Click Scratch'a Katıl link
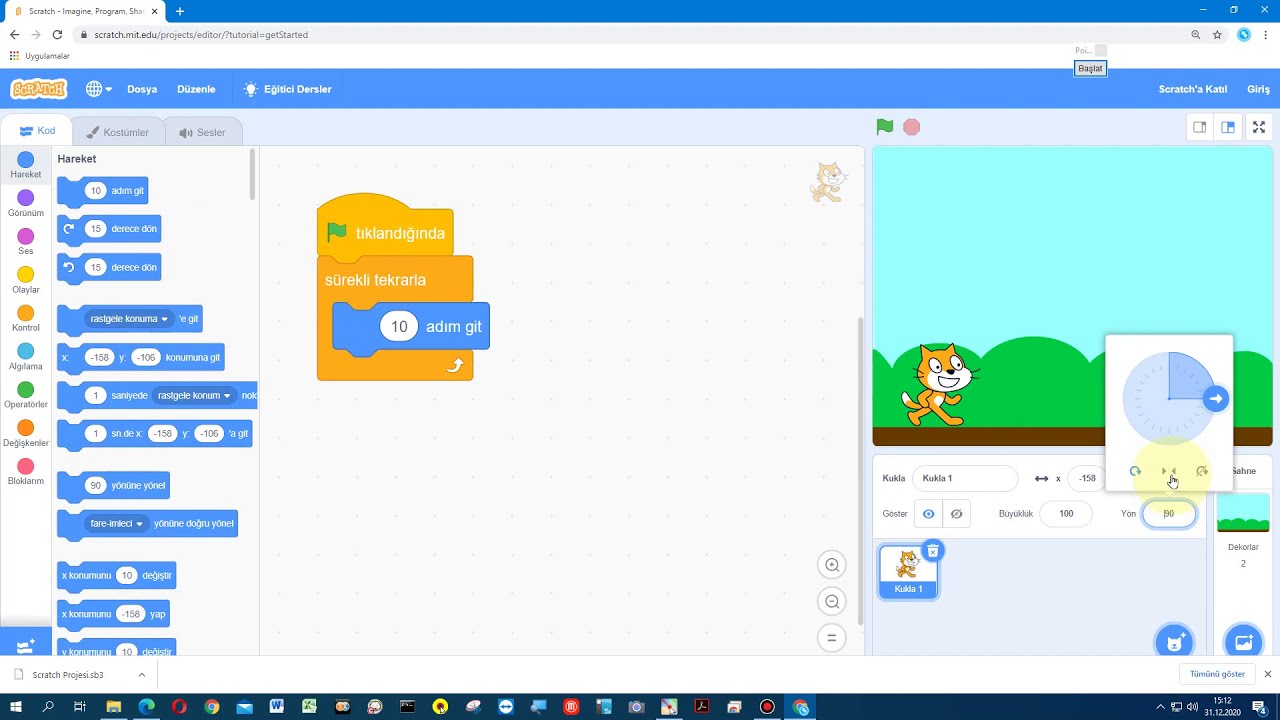 pyautogui.click(x=1192, y=89)
